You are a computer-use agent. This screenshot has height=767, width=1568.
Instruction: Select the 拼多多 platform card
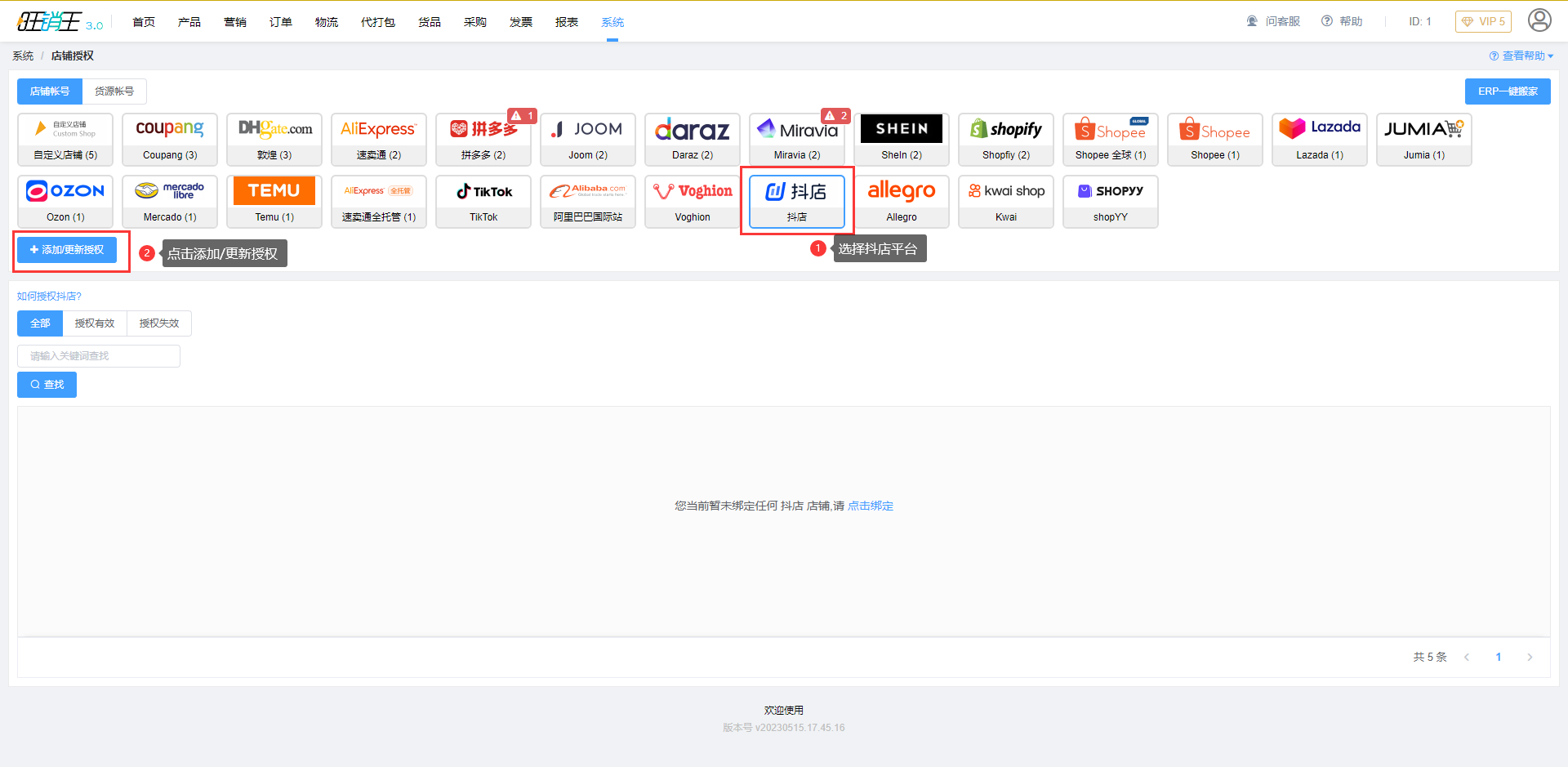coord(483,140)
